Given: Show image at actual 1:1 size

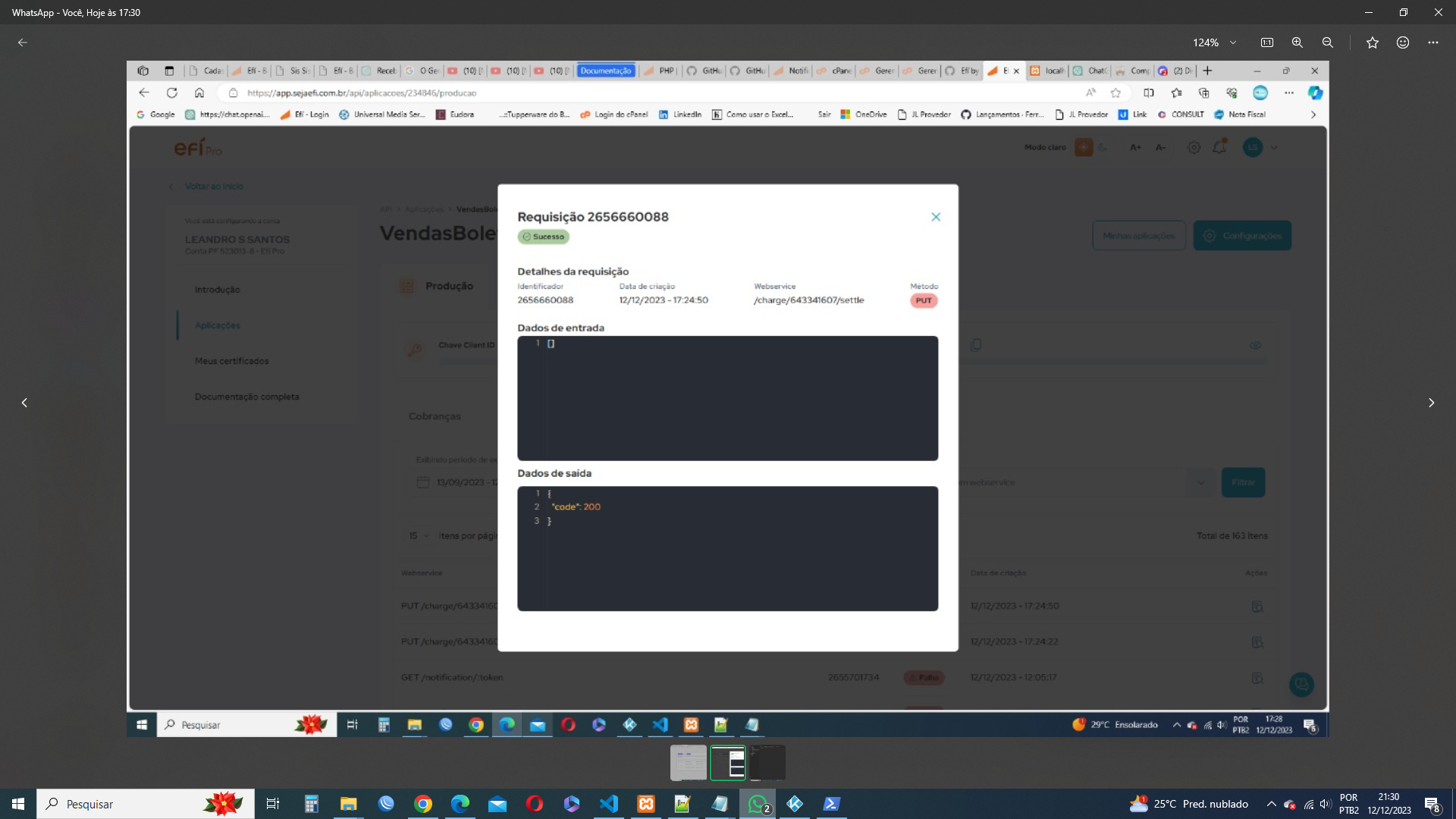Looking at the screenshot, I should [x=1266, y=42].
